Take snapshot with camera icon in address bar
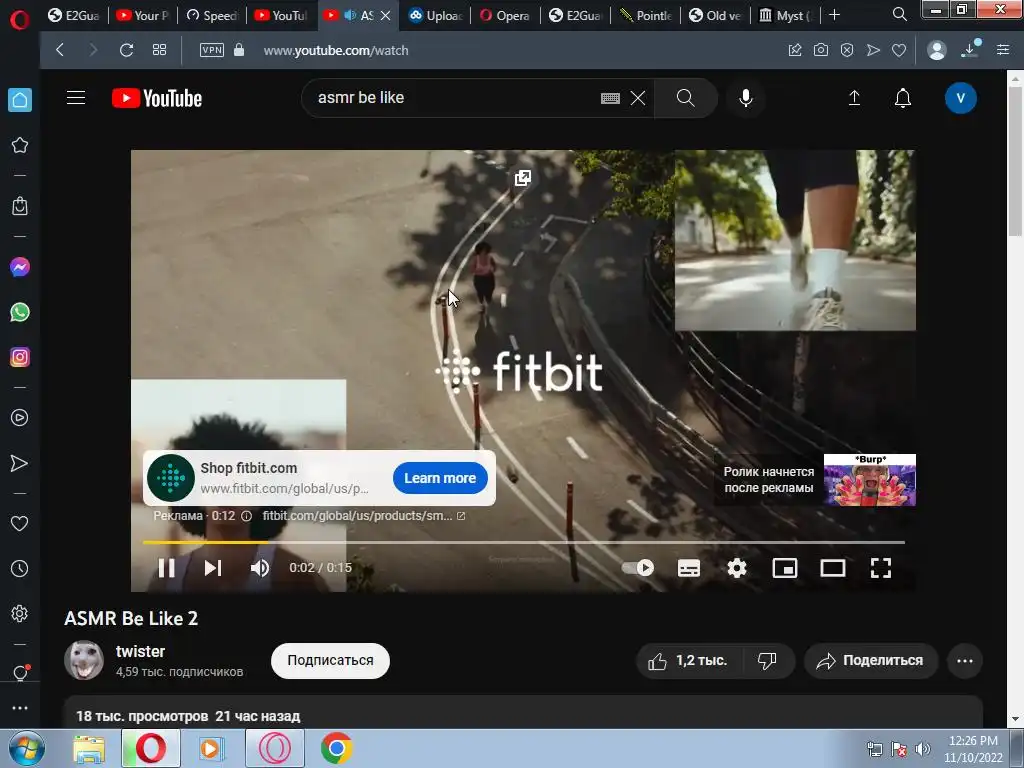This screenshot has height=768, width=1024. pyautogui.click(x=821, y=50)
